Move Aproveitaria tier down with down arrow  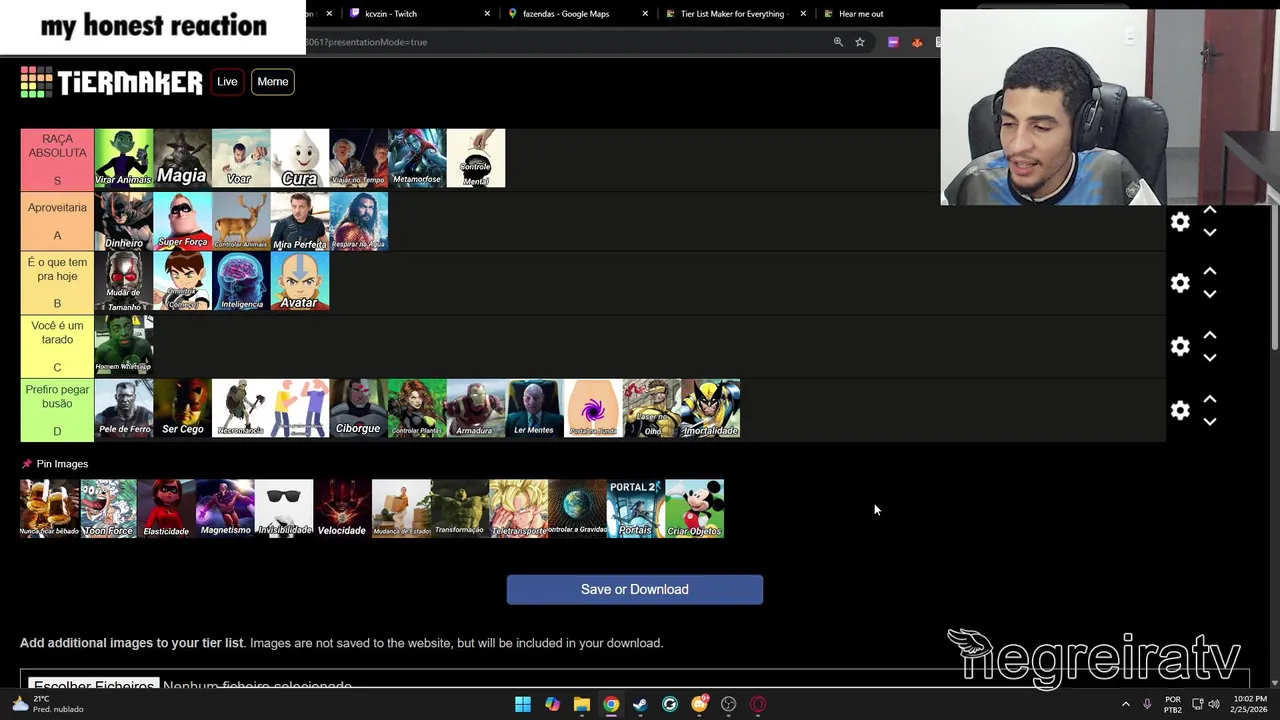click(x=1210, y=233)
